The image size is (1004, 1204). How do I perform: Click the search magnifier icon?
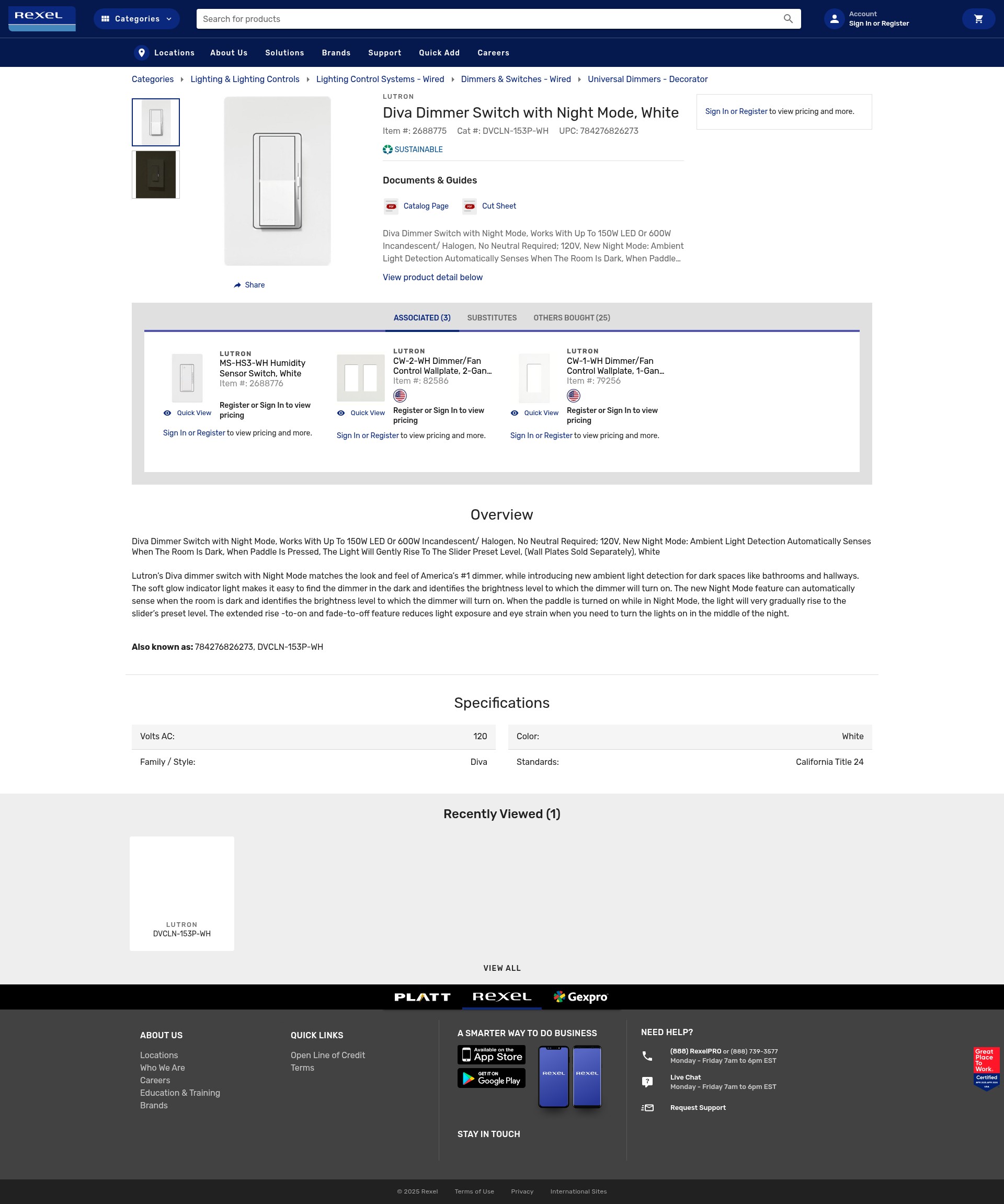coord(789,19)
